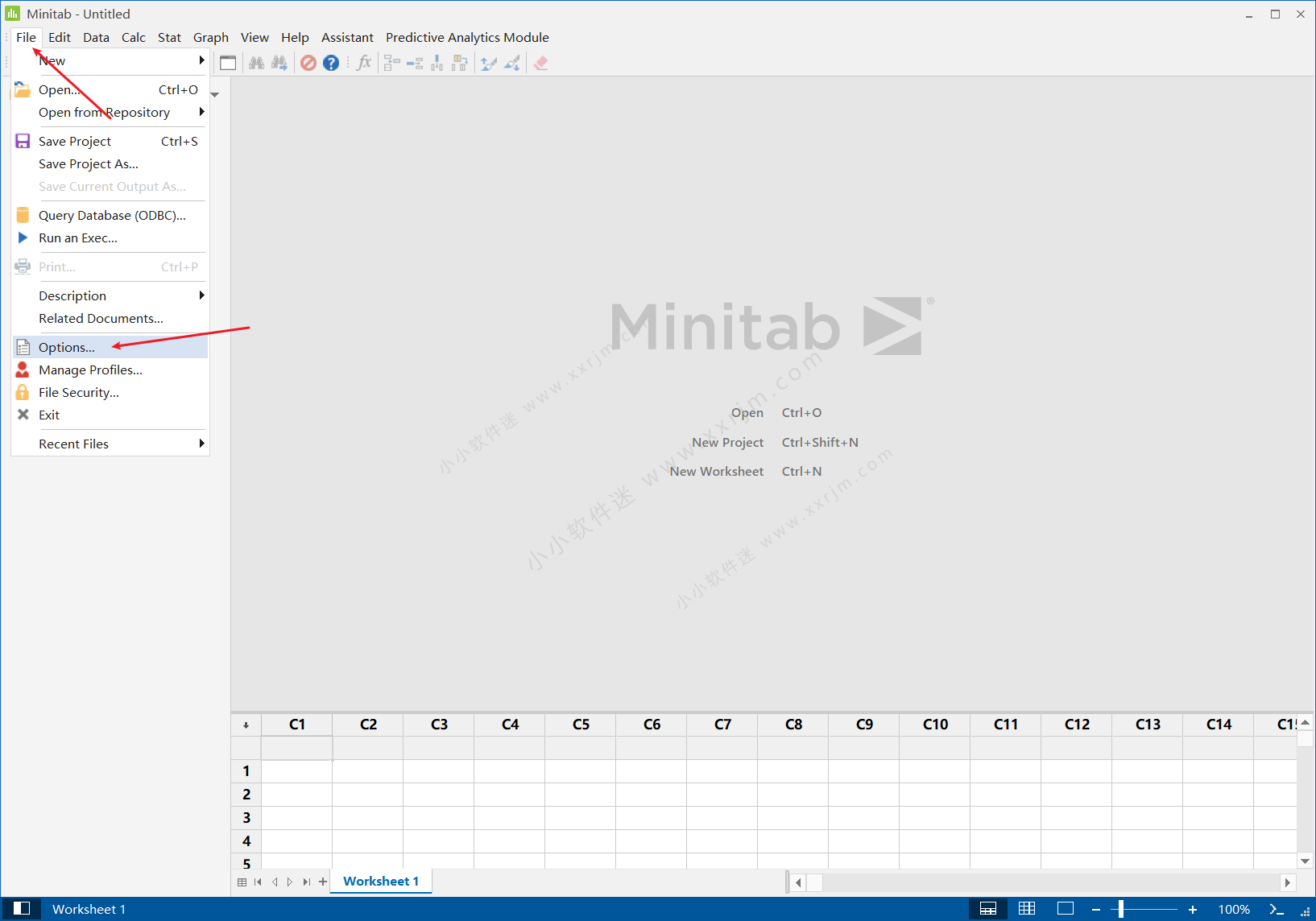Add a new worksheet with the plus button
The width and height of the screenshot is (1316, 921).
(323, 882)
